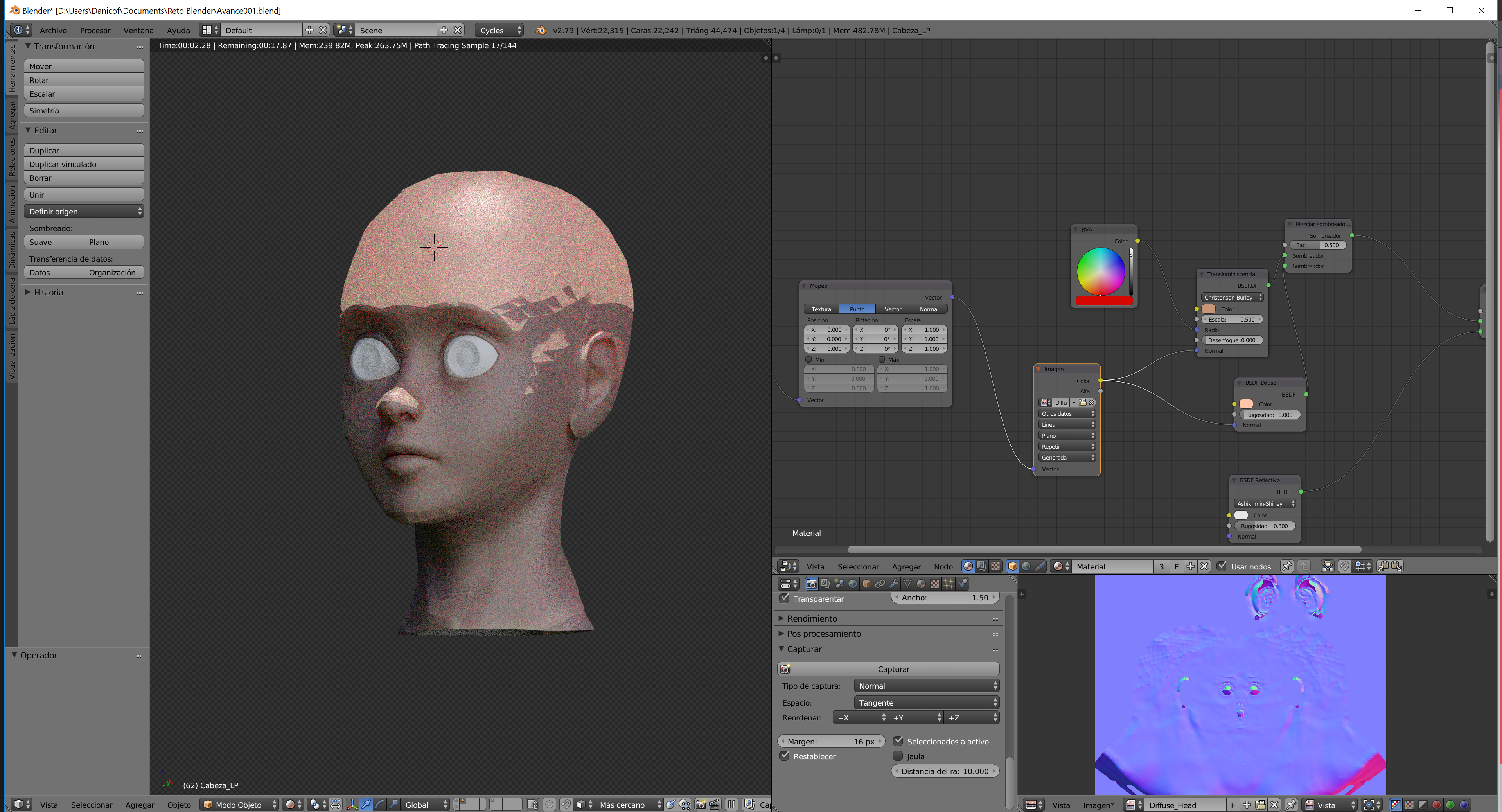Open the Archivo menu
Screen dimensions: 1502x812
[x=53, y=30]
